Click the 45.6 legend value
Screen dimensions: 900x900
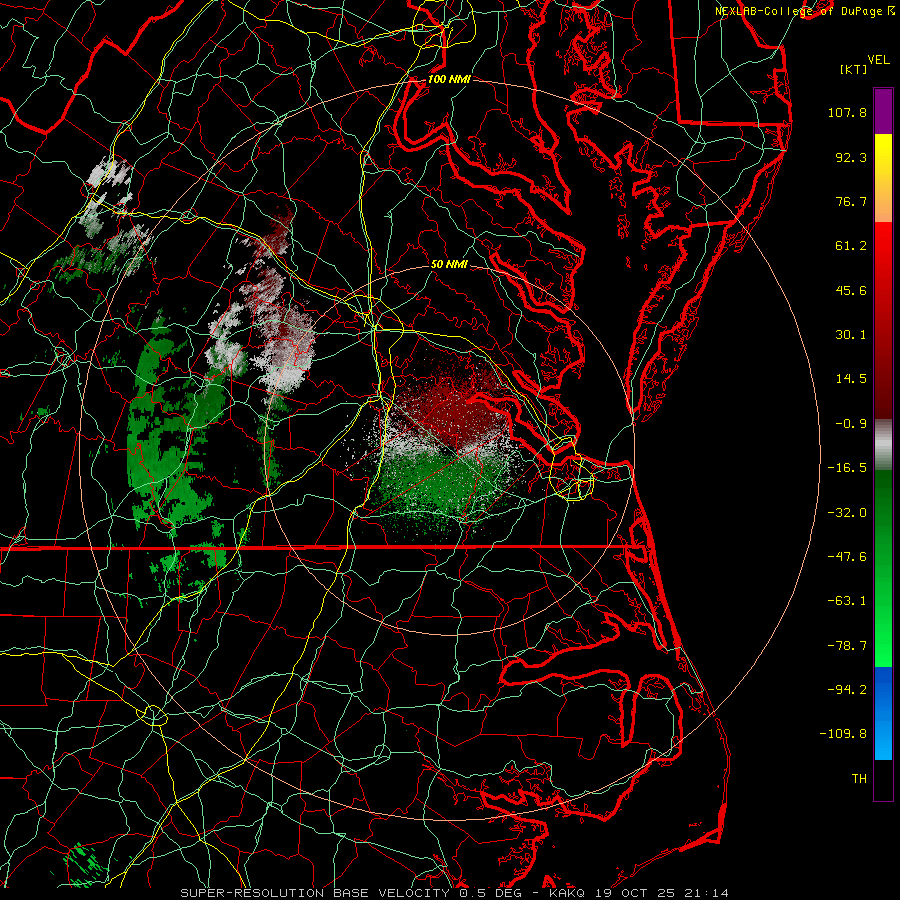tap(851, 290)
